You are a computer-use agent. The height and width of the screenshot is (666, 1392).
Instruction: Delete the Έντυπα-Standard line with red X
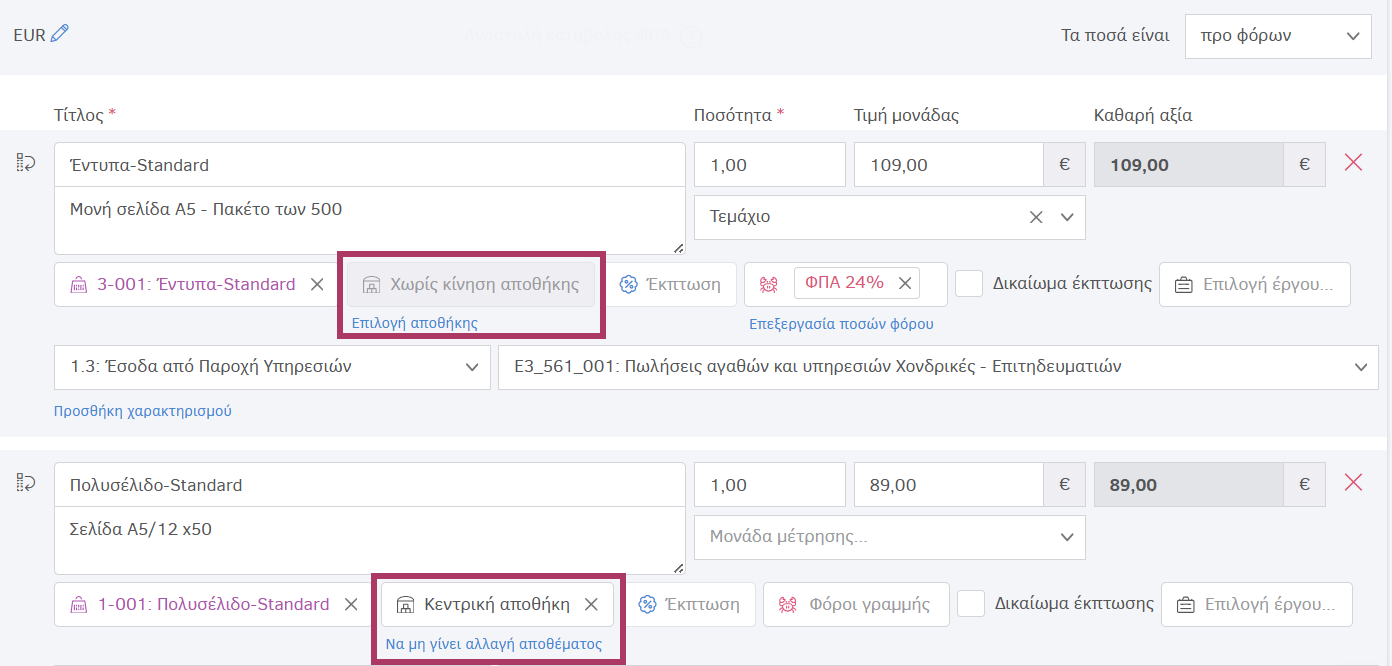pyautogui.click(x=1353, y=163)
